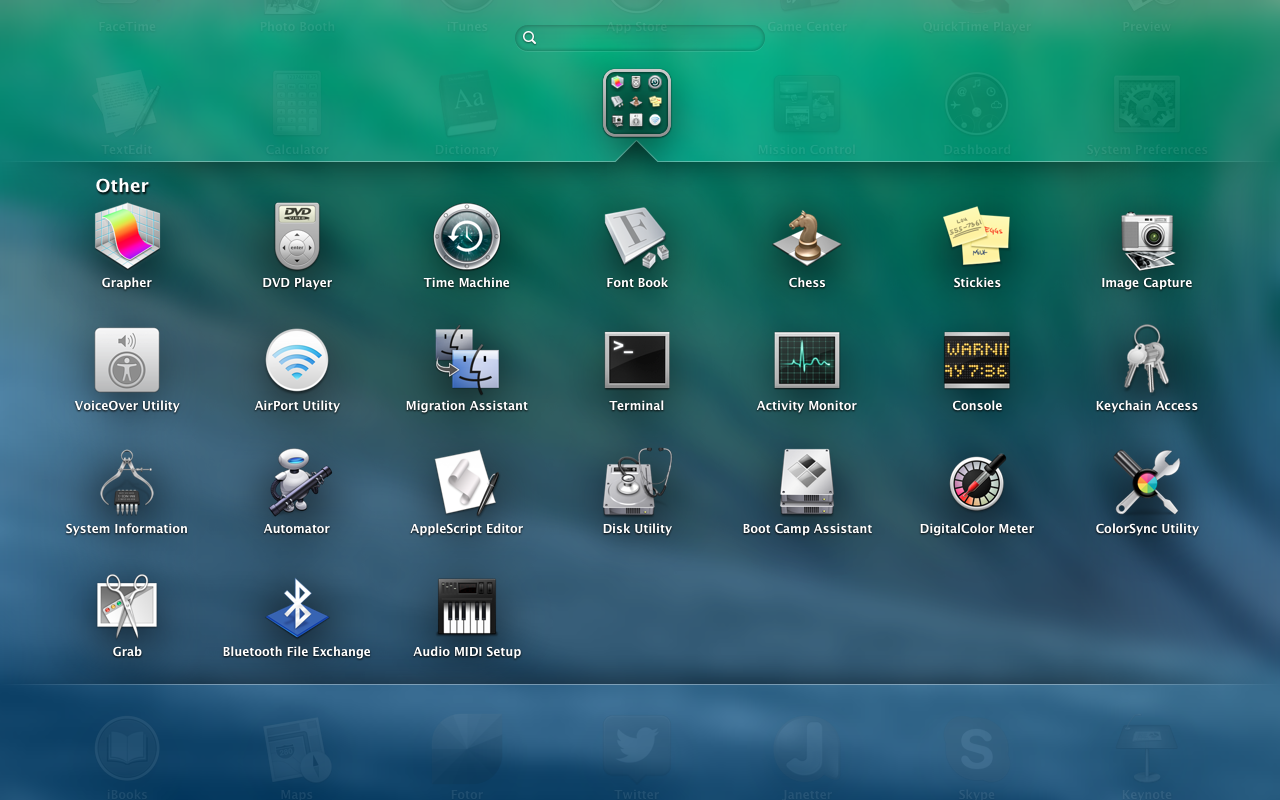Launch Automator
Screen dimensions: 1280x800
click(x=297, y=483)
